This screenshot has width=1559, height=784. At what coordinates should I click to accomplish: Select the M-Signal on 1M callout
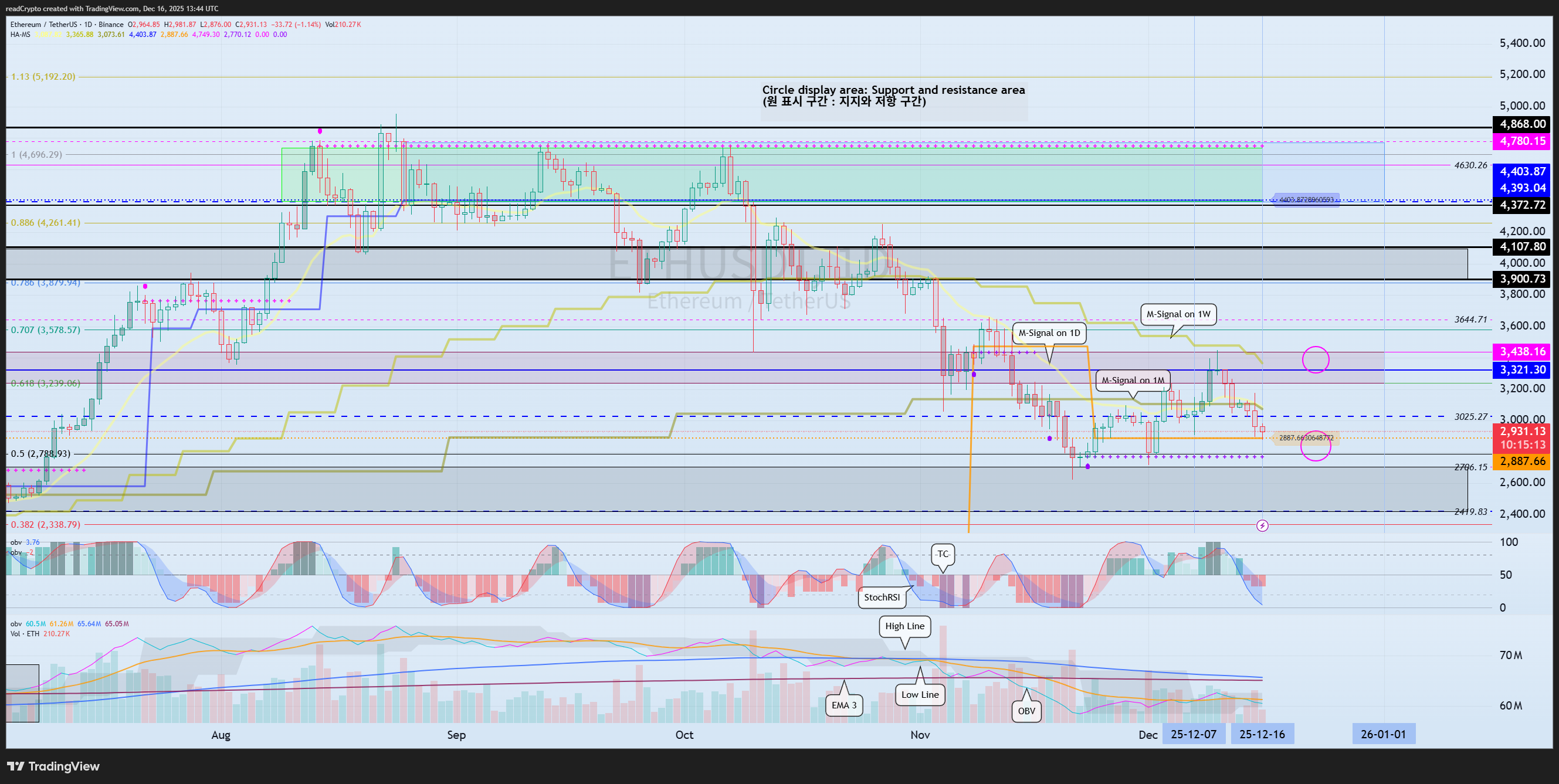pyautogui.click(x=1133, y=380)
